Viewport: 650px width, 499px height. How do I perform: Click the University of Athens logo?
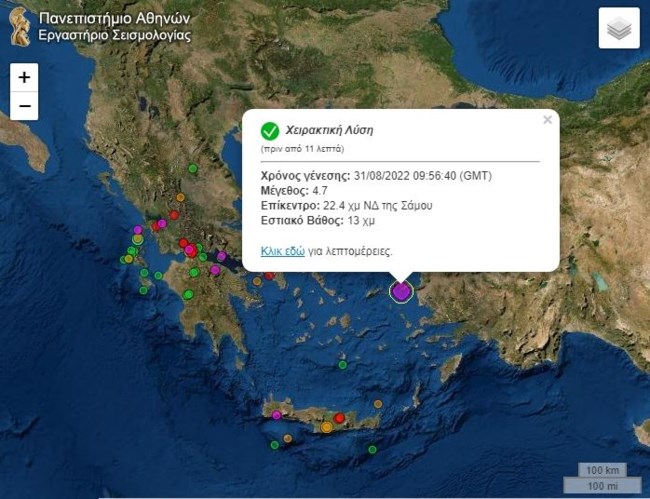[x=18, y=27]
